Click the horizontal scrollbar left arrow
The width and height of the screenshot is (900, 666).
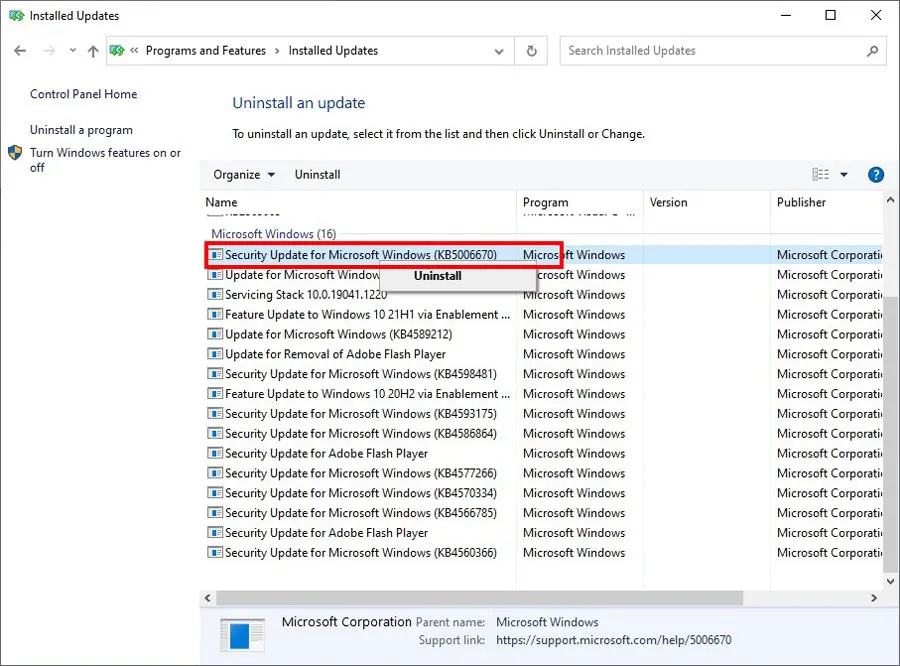click(x=208, y=598)
